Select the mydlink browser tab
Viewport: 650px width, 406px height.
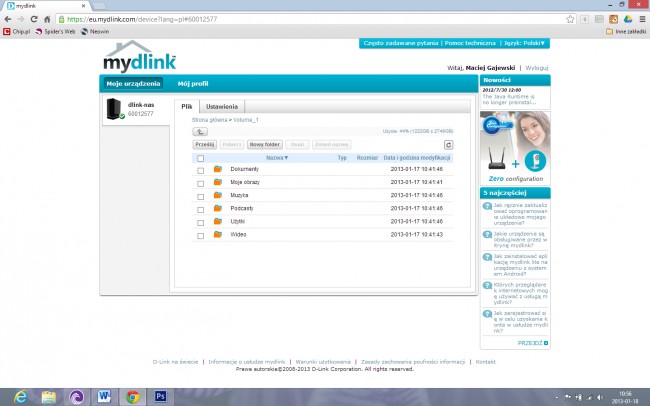47,6
